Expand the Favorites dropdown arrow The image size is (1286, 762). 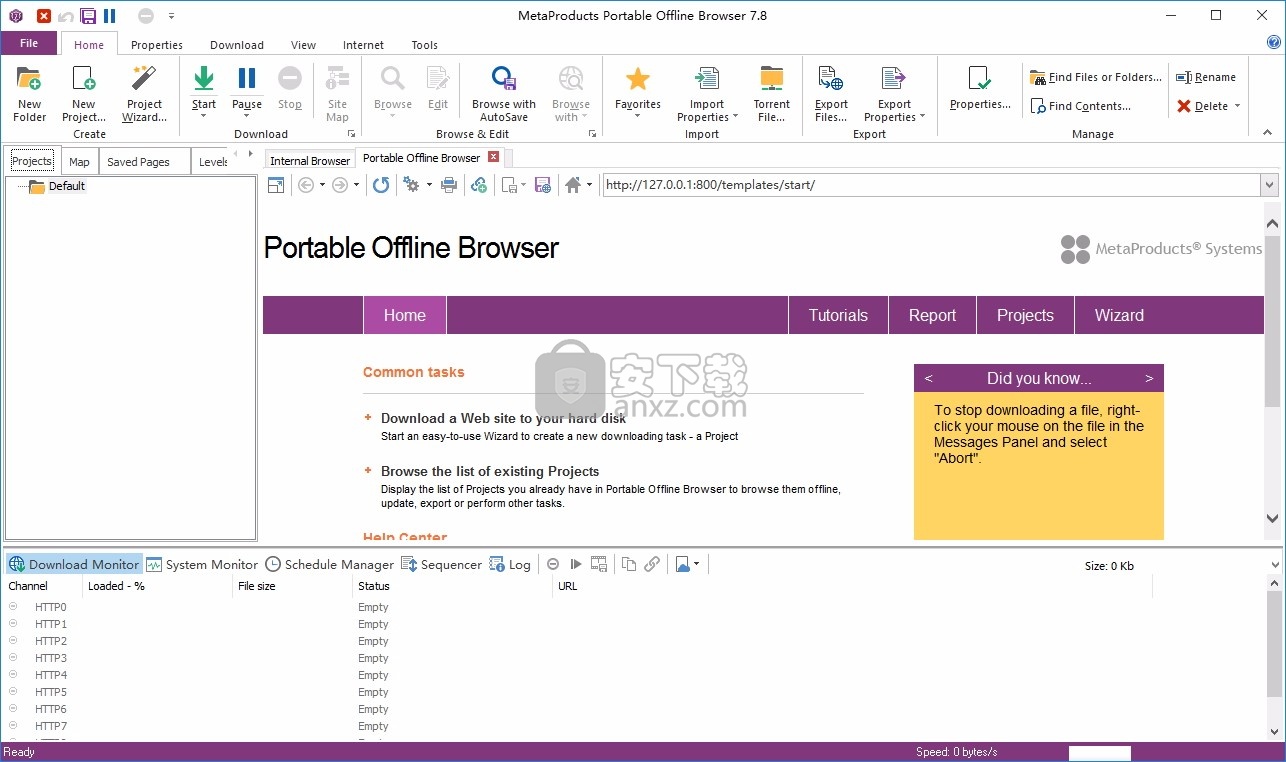(x=638, y=116)
